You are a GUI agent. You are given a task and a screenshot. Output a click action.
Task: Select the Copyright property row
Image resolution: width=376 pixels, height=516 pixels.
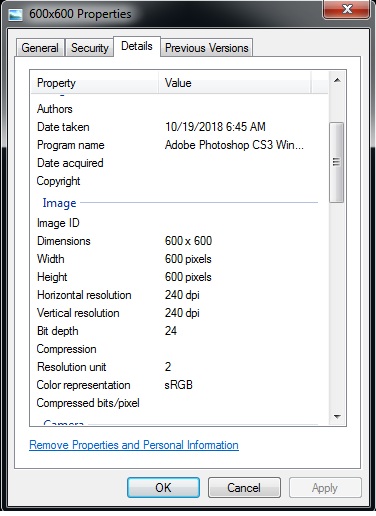pos(179,181)
